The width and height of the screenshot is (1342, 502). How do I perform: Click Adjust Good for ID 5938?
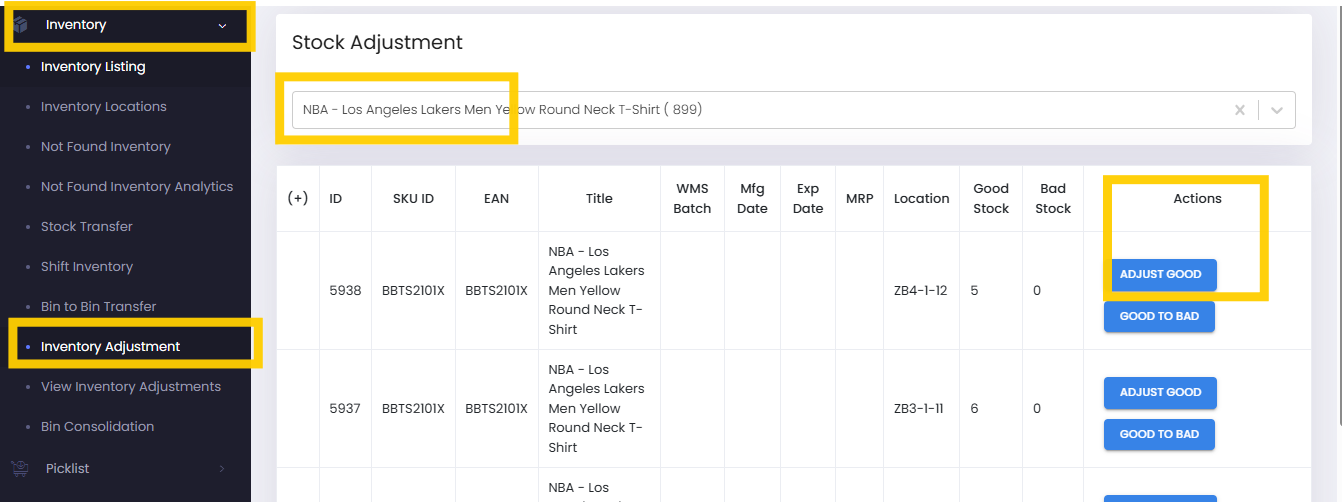(1160, 275)
